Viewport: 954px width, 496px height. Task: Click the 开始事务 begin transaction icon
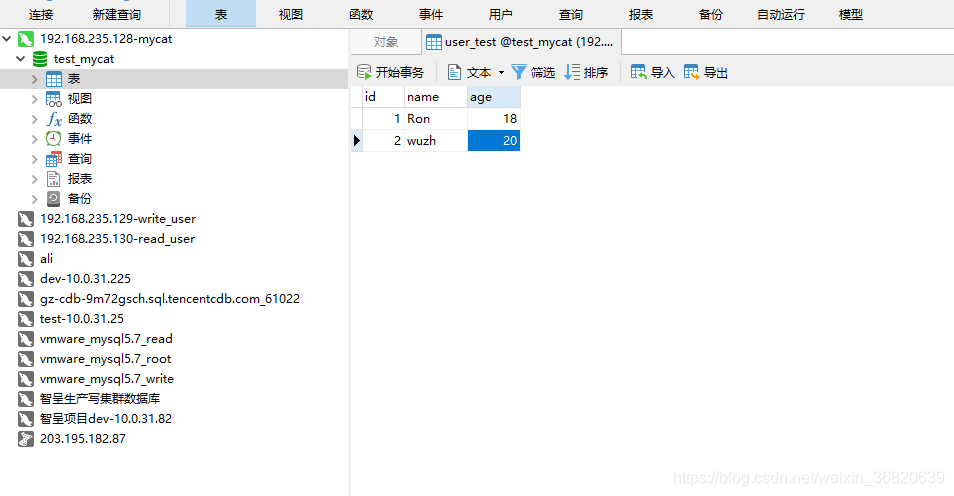364,72
